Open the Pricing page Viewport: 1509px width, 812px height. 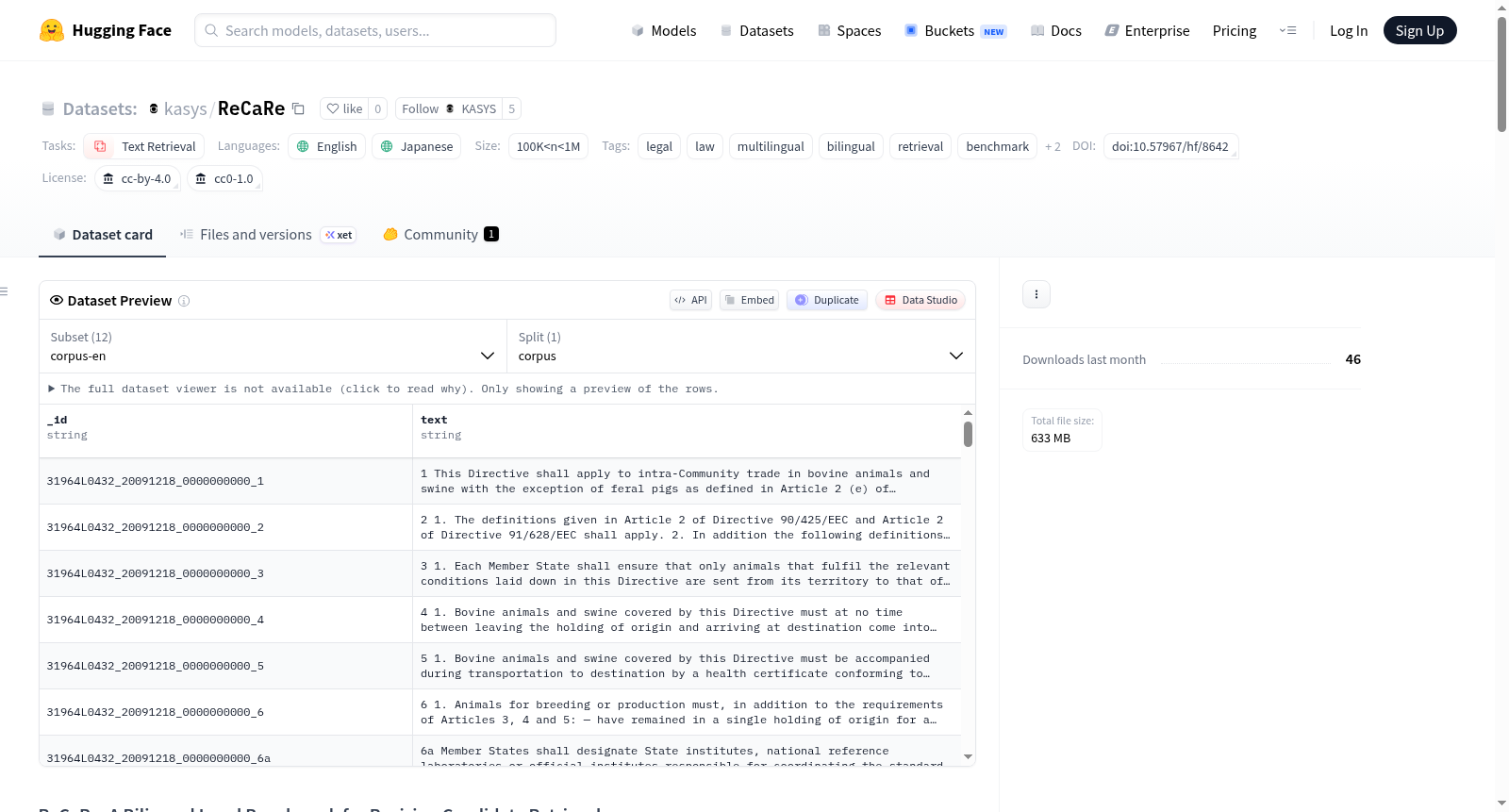tap(1235, 30)
